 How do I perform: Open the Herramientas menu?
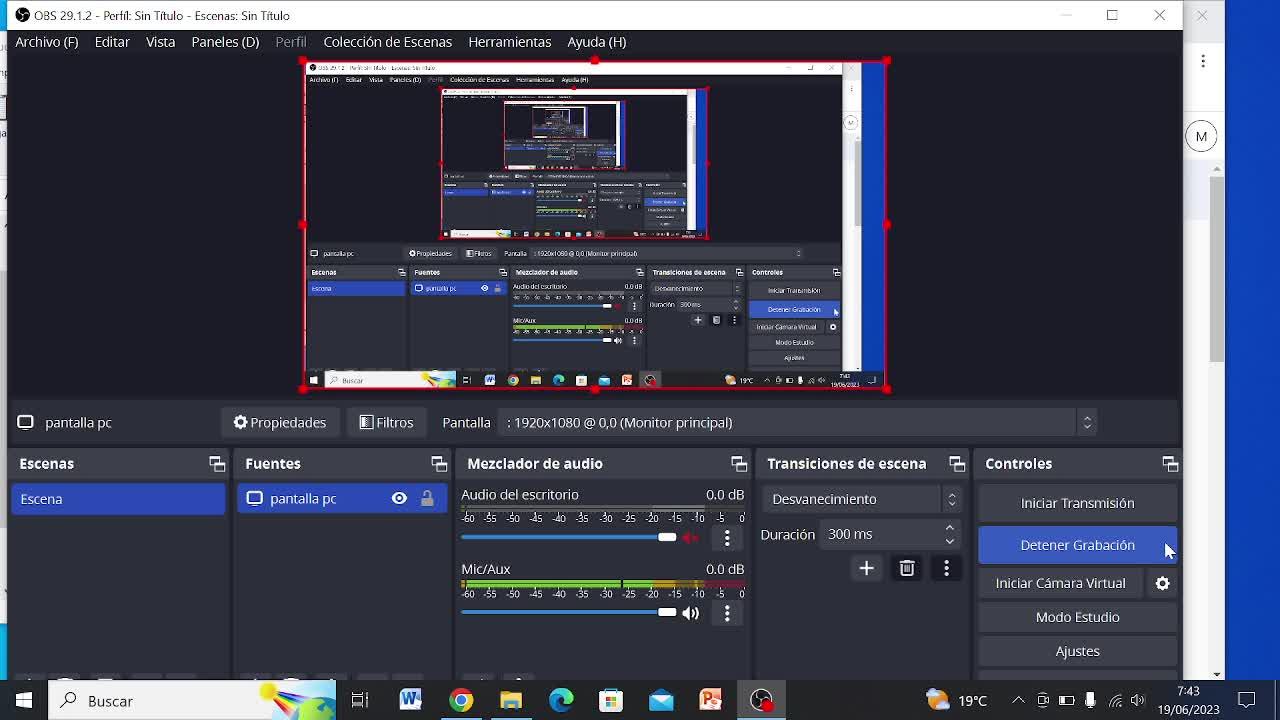click(x=510, y=42)
